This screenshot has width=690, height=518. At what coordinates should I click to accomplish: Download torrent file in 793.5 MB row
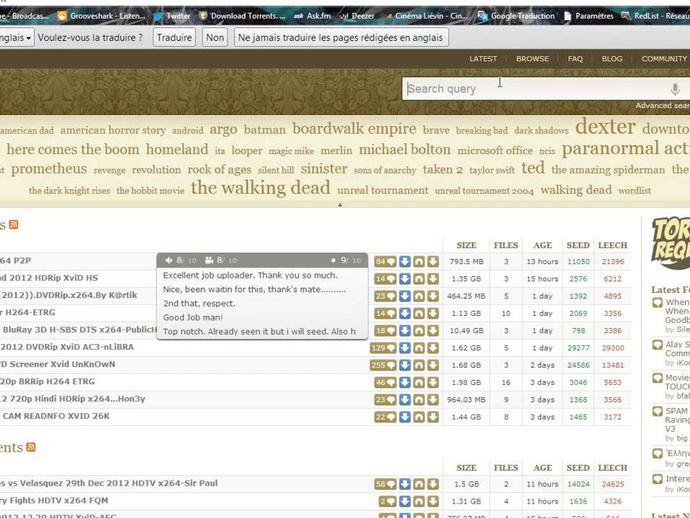(433, 261)
